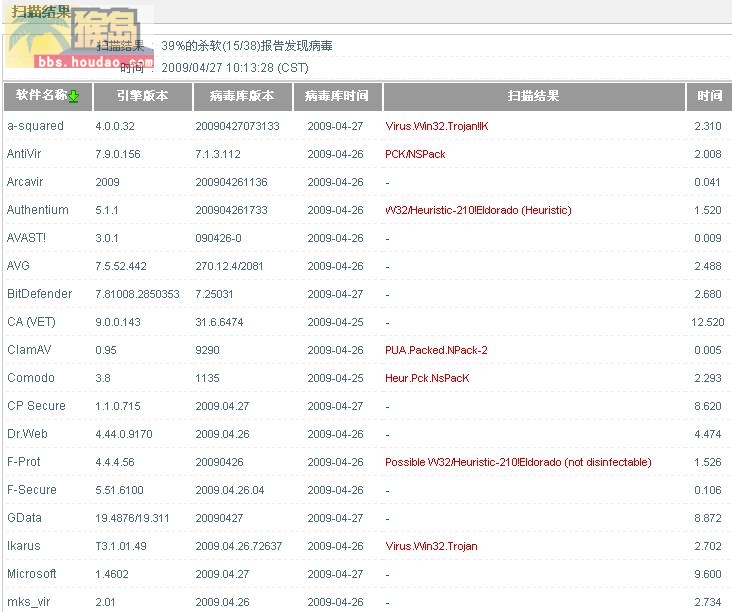Select the mks_vir software name
Screen dimensions: 732x612
pyautogui.click(x=28, y=602)
